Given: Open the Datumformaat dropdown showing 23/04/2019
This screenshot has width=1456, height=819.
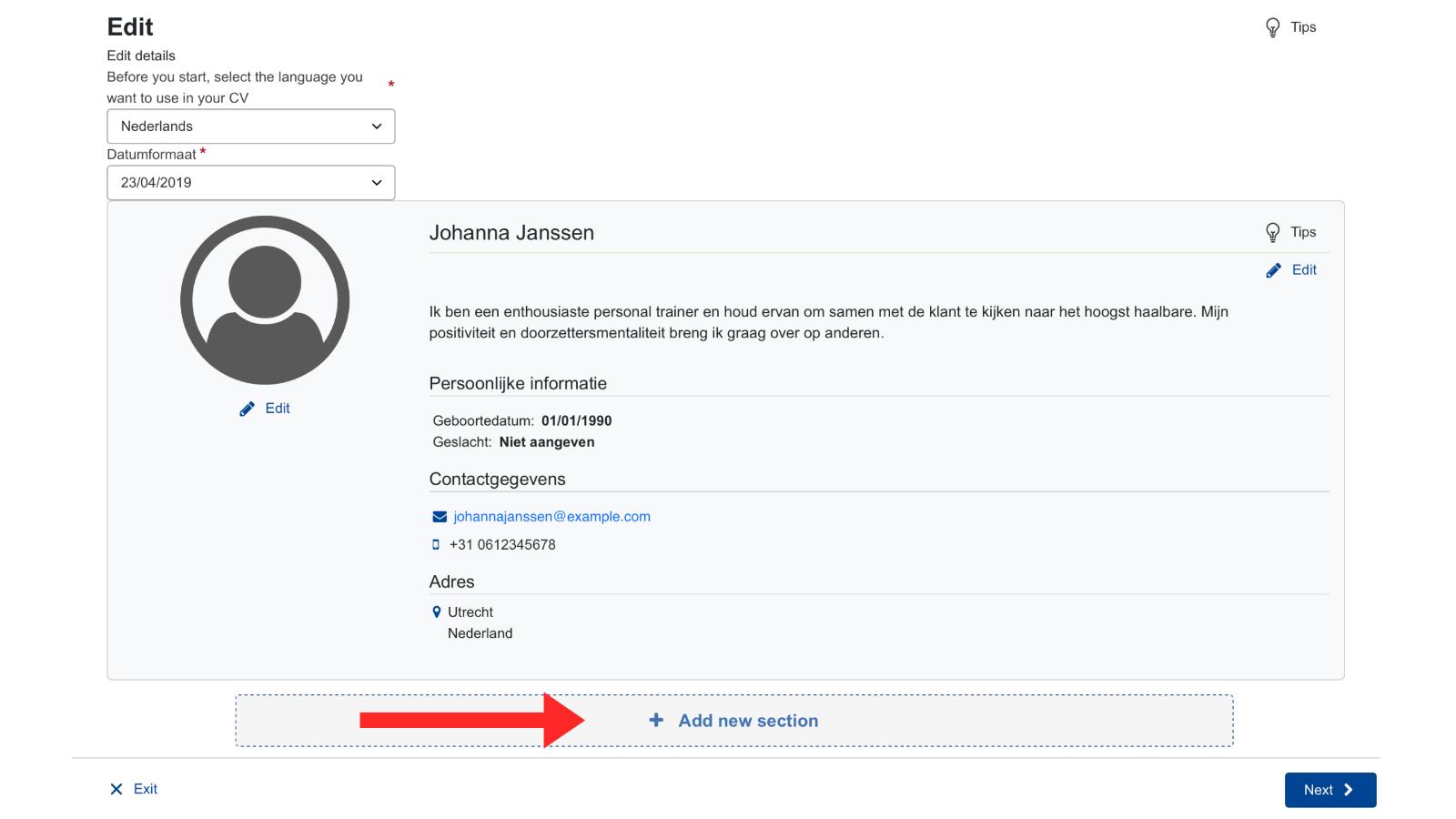Looking at the screenshot, I should [x=250, y=183].
